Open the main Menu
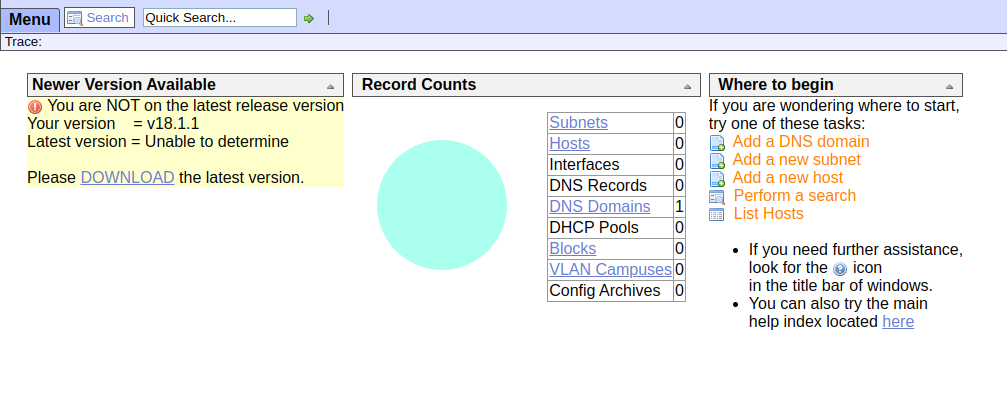Image resolution: width=1007 pixels, height=416 pixels. (29, 19)
